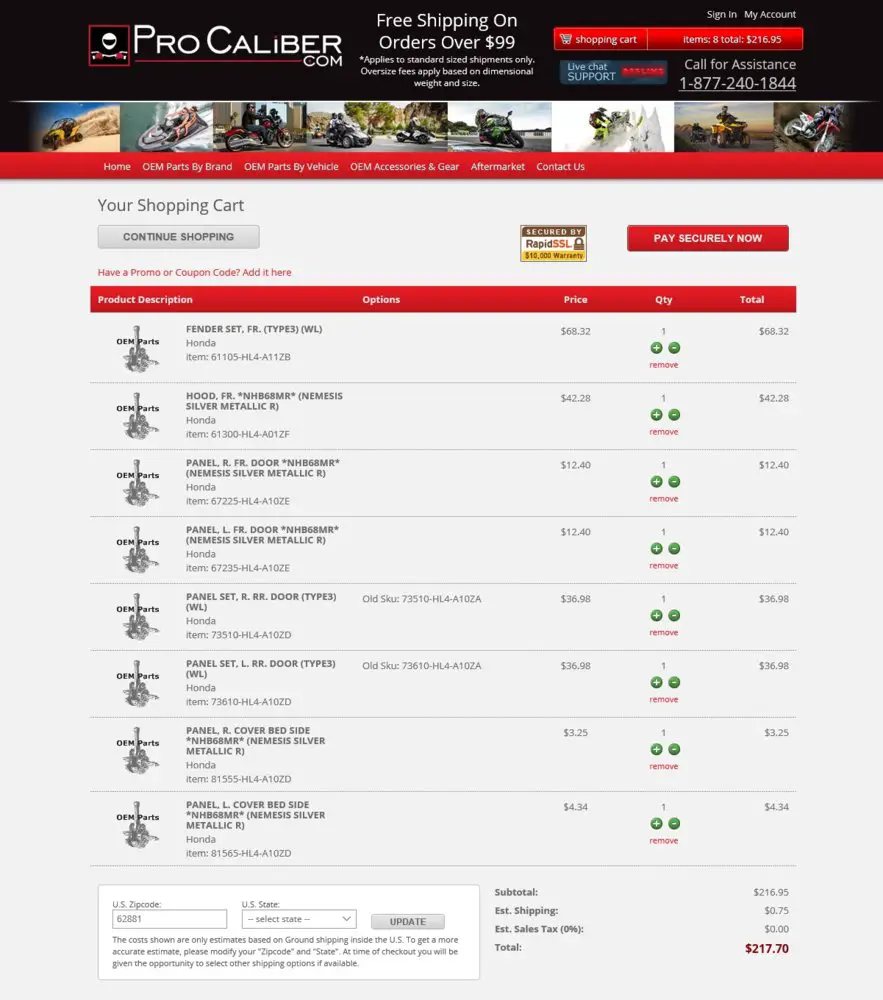The height and width of the screenshot is (1000, 883).
Task: Remove Hood, FR. from cart
Action: click(x=664, y=432)
